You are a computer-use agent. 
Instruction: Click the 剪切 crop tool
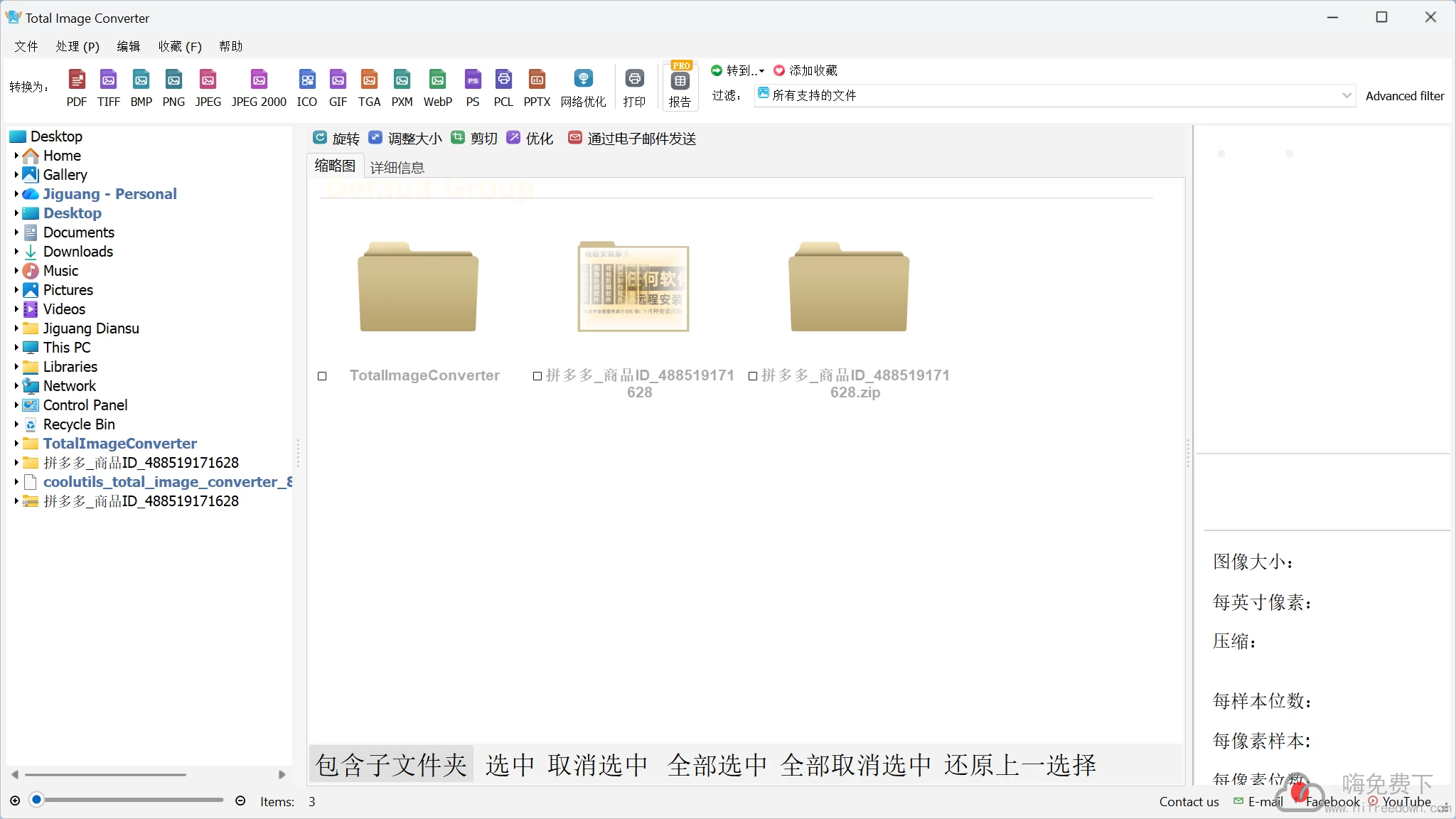pyautogui.click(x=474, y=138)
